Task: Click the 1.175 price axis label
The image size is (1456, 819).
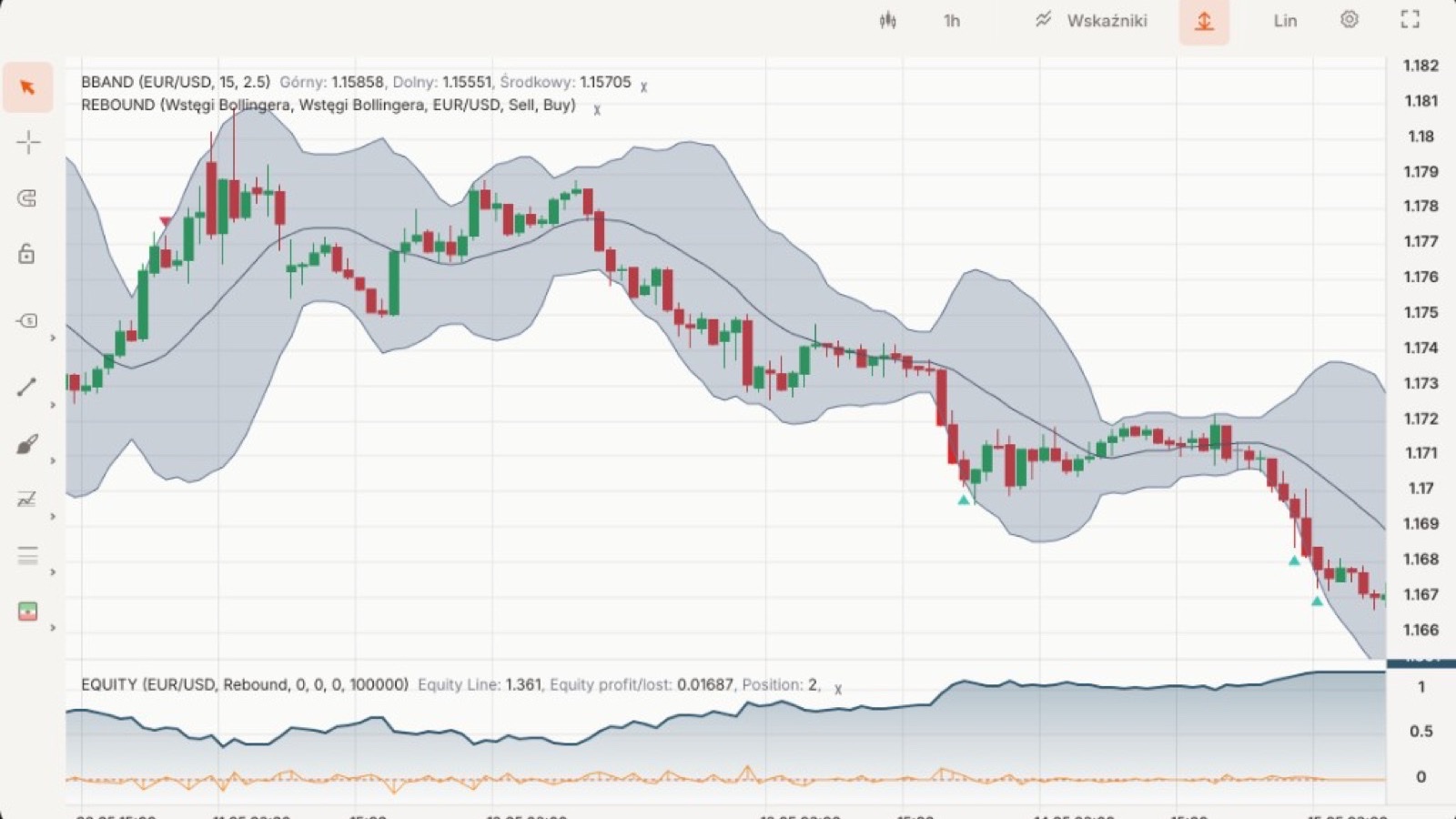Action: [1421, 312]
